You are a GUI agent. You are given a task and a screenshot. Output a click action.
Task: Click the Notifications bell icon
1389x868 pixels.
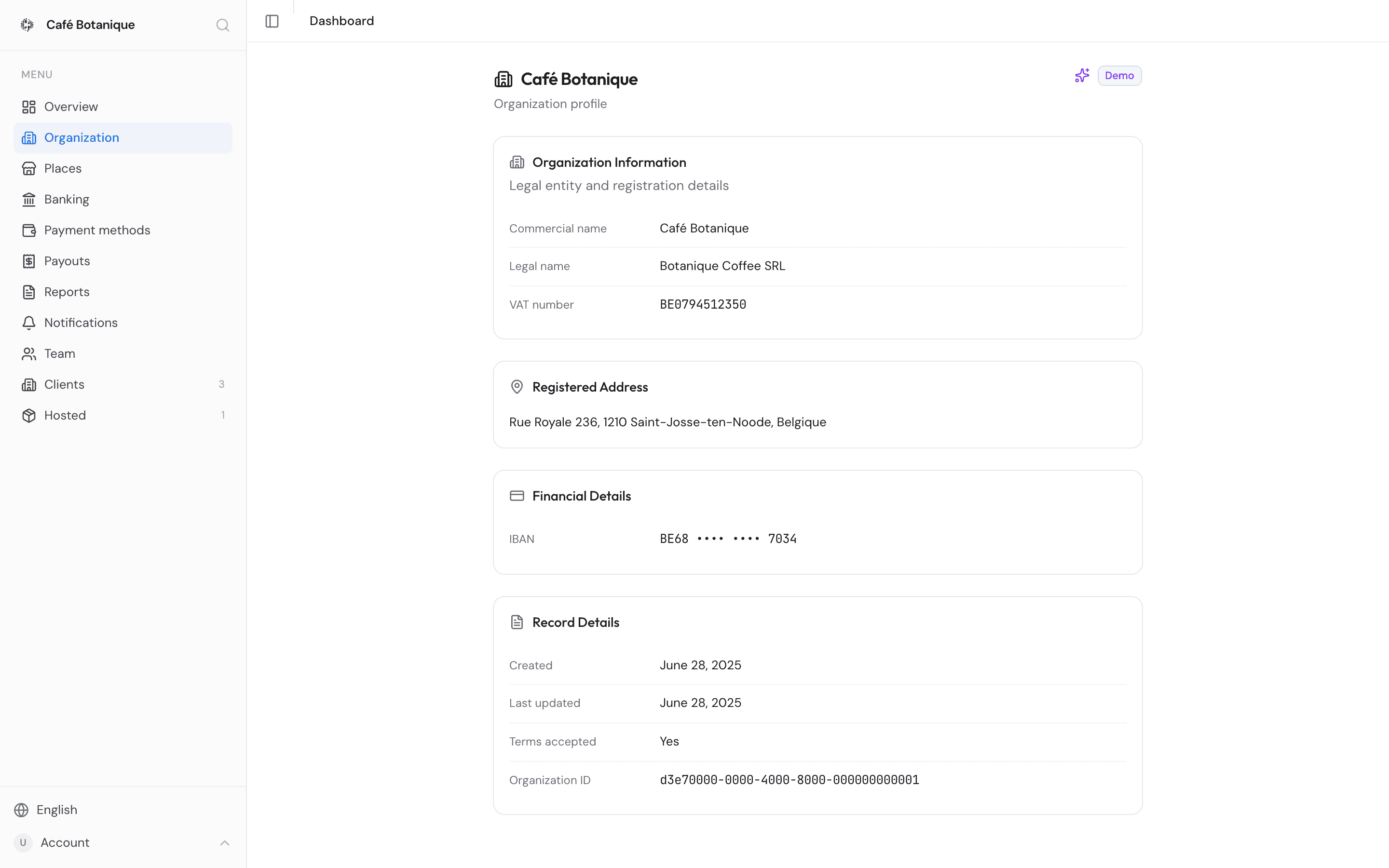29,323
